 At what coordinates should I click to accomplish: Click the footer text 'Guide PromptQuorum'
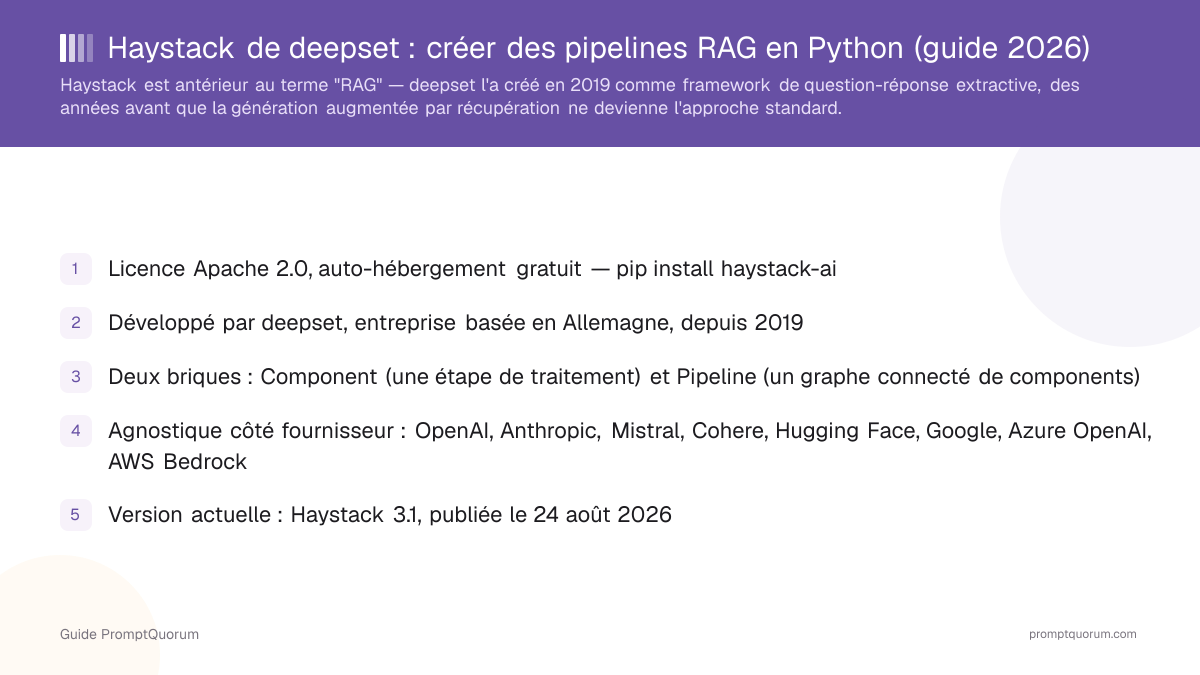point(129,634)
